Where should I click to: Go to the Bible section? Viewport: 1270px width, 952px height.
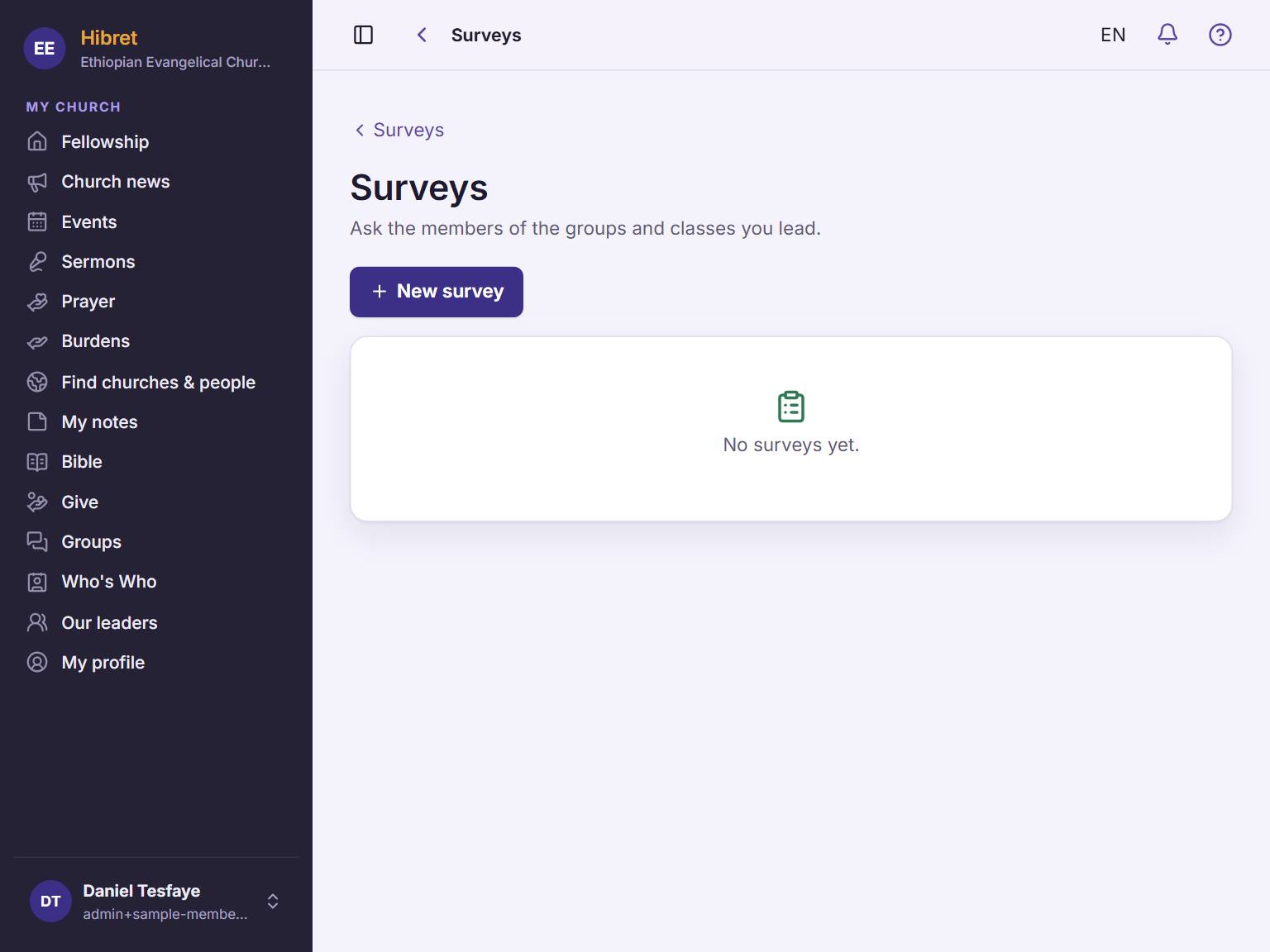point(156,462)
